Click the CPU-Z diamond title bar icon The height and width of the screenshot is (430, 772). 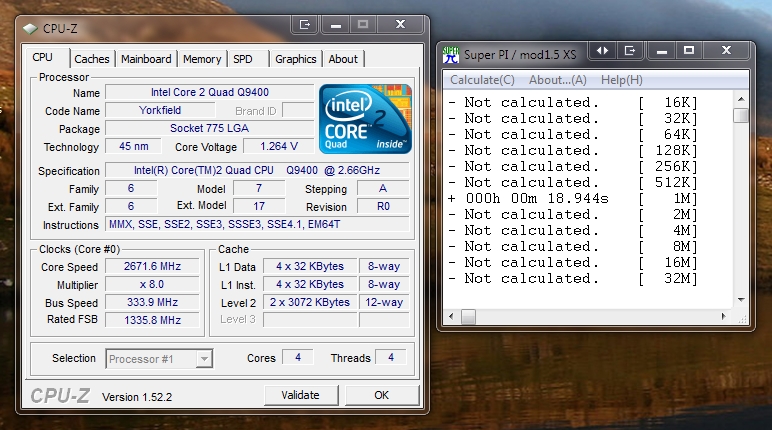(x=30, y=29)
